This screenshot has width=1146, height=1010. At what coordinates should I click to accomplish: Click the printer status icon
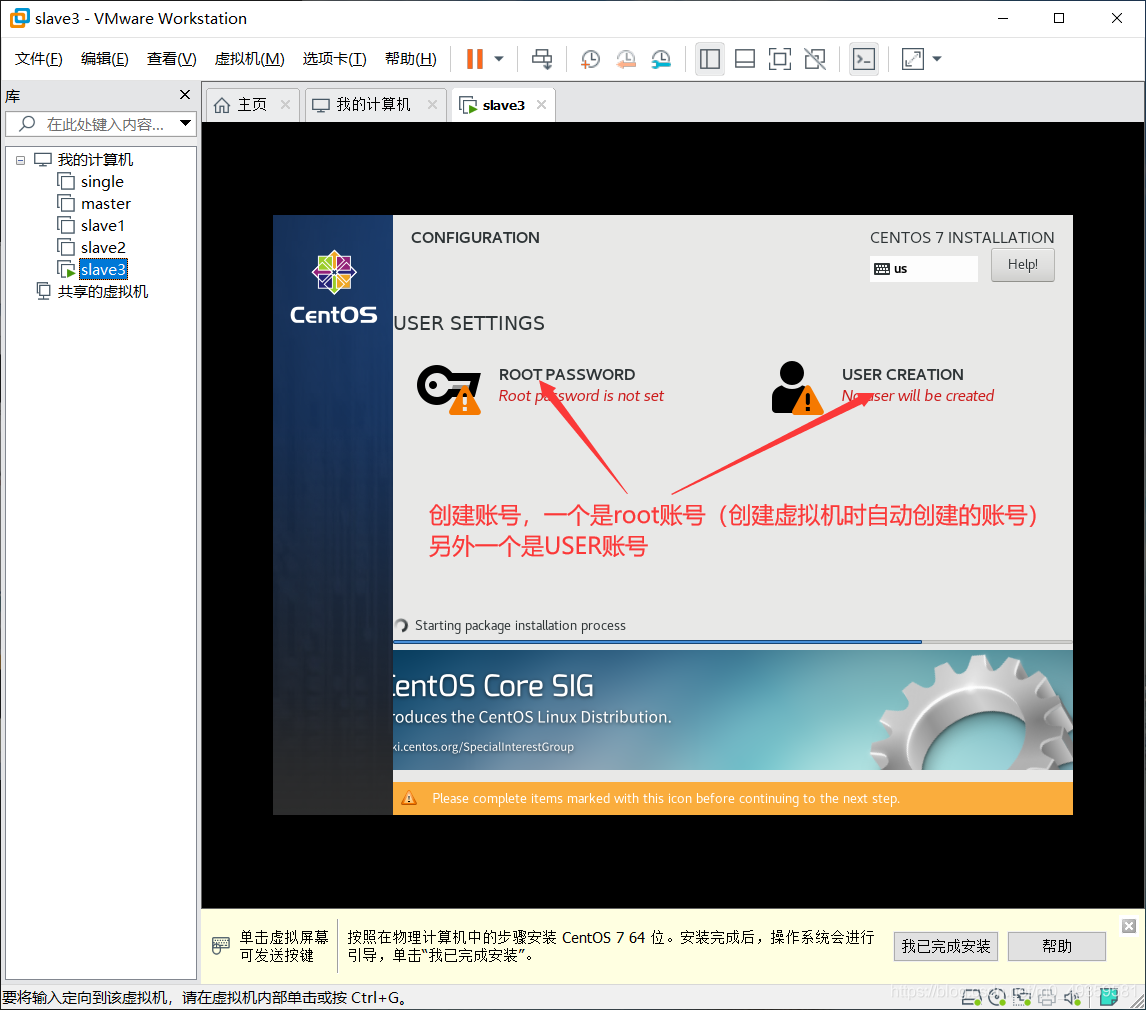point(1047,997)
